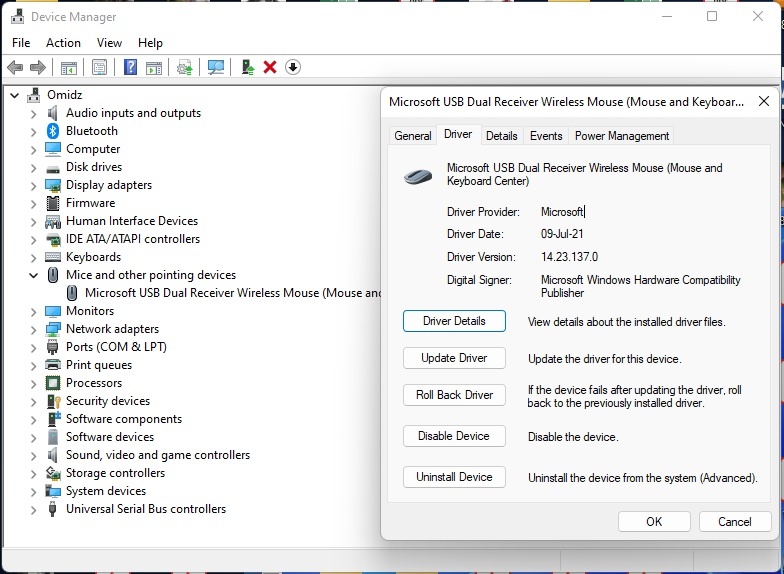This screenshot has width=784, height=574.
Task: Click the Disable device down-arrow icon
Action: click(x=293, y=67)
